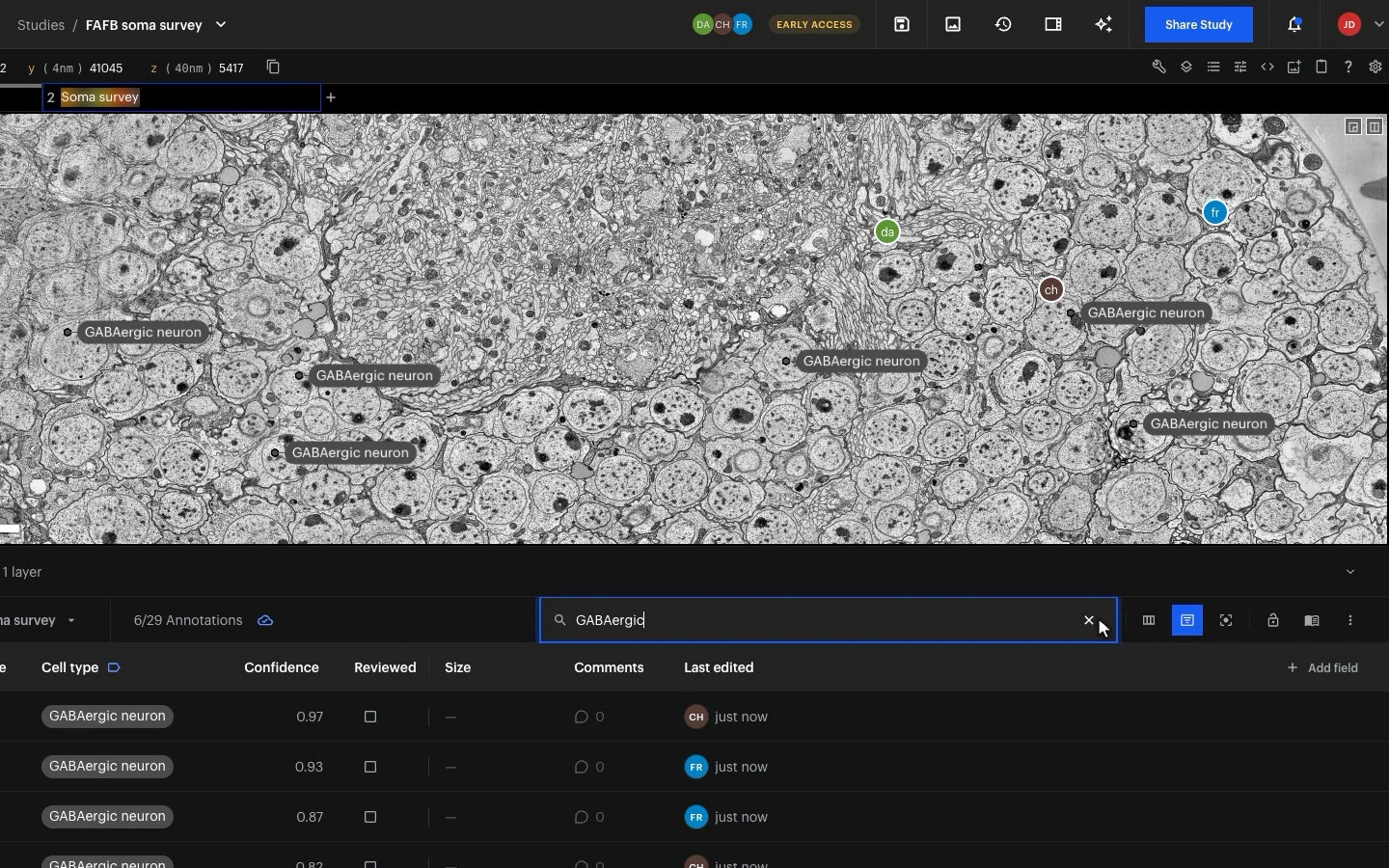
Task: Add a new layer tab with plus
Action: click(x=331, y=97)
